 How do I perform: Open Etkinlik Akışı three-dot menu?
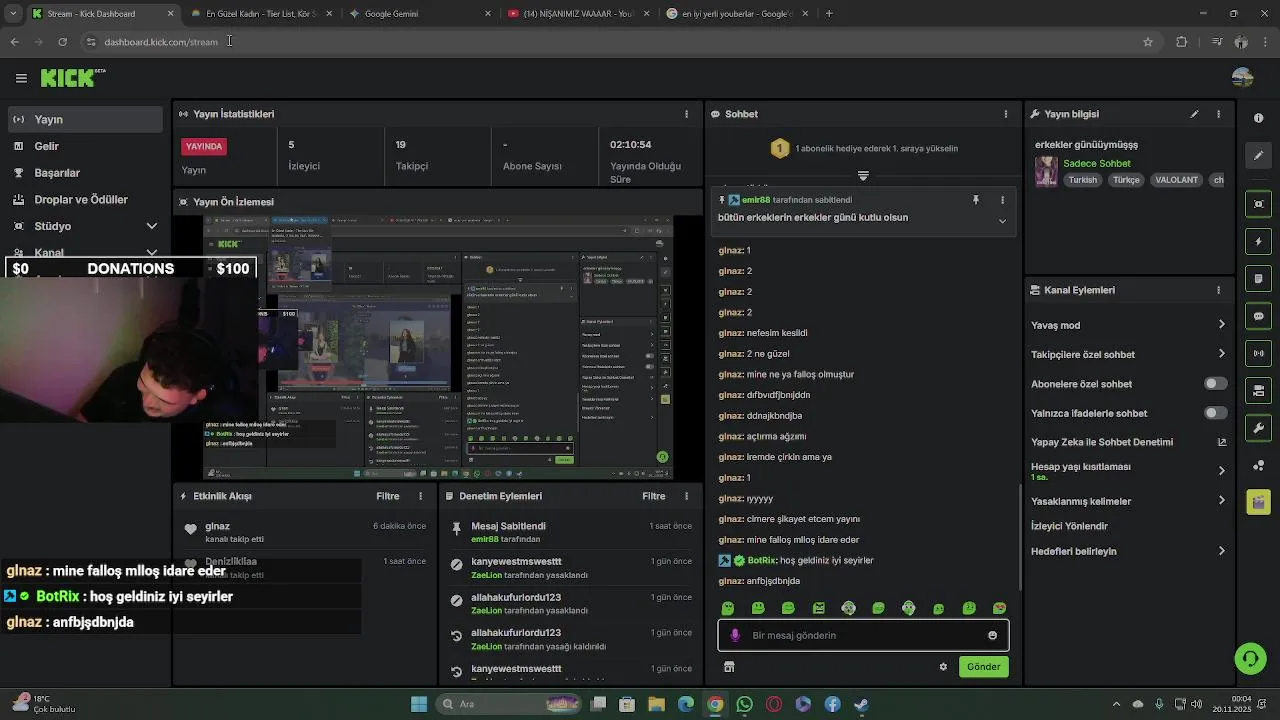[421, 496]
